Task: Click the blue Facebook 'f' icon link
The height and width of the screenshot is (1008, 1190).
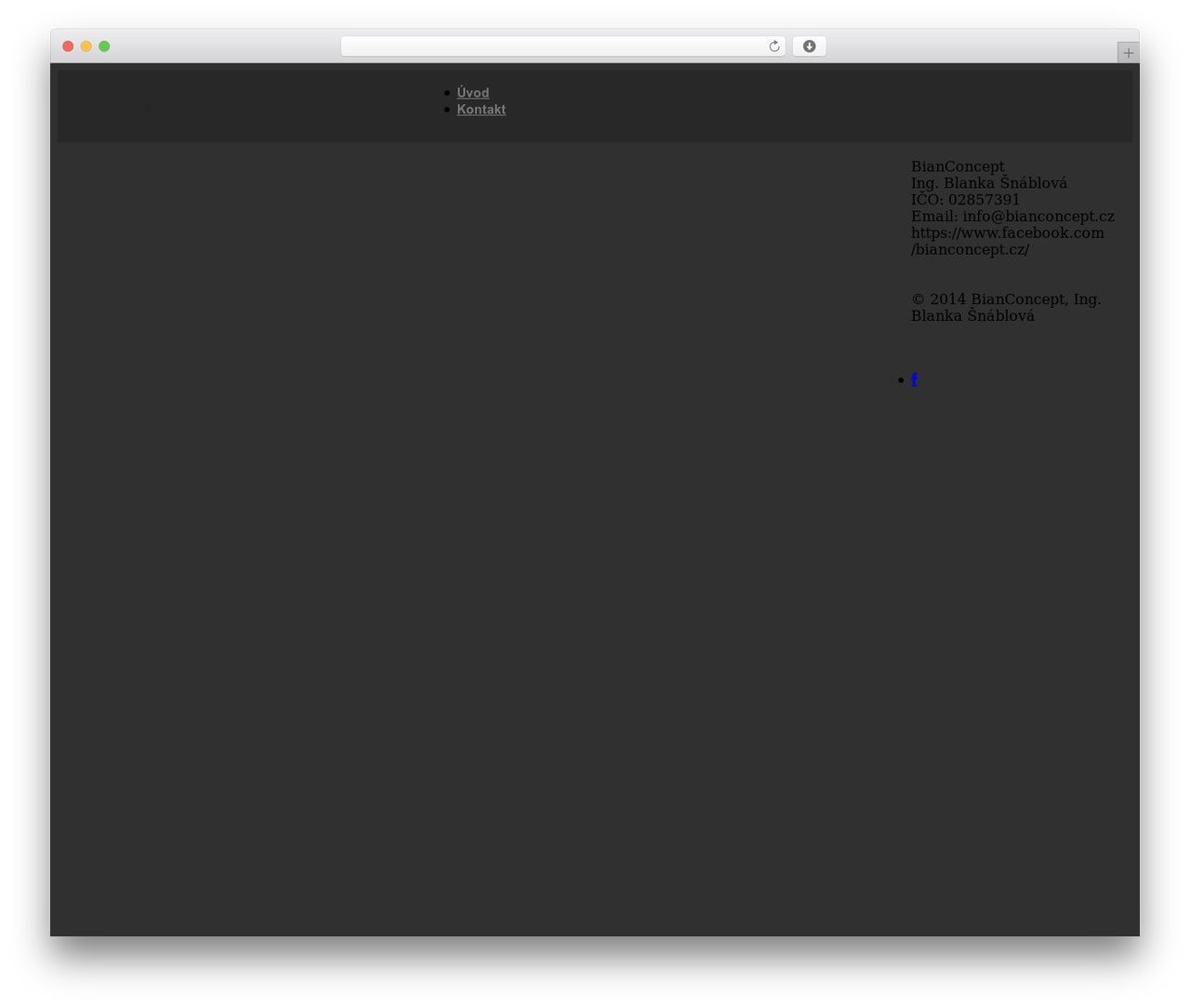Action: click(915, 379)
